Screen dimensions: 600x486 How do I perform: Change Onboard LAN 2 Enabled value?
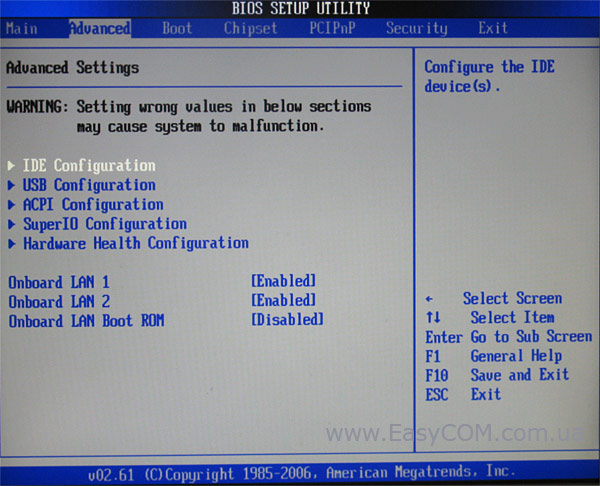(x=283, y=300)
